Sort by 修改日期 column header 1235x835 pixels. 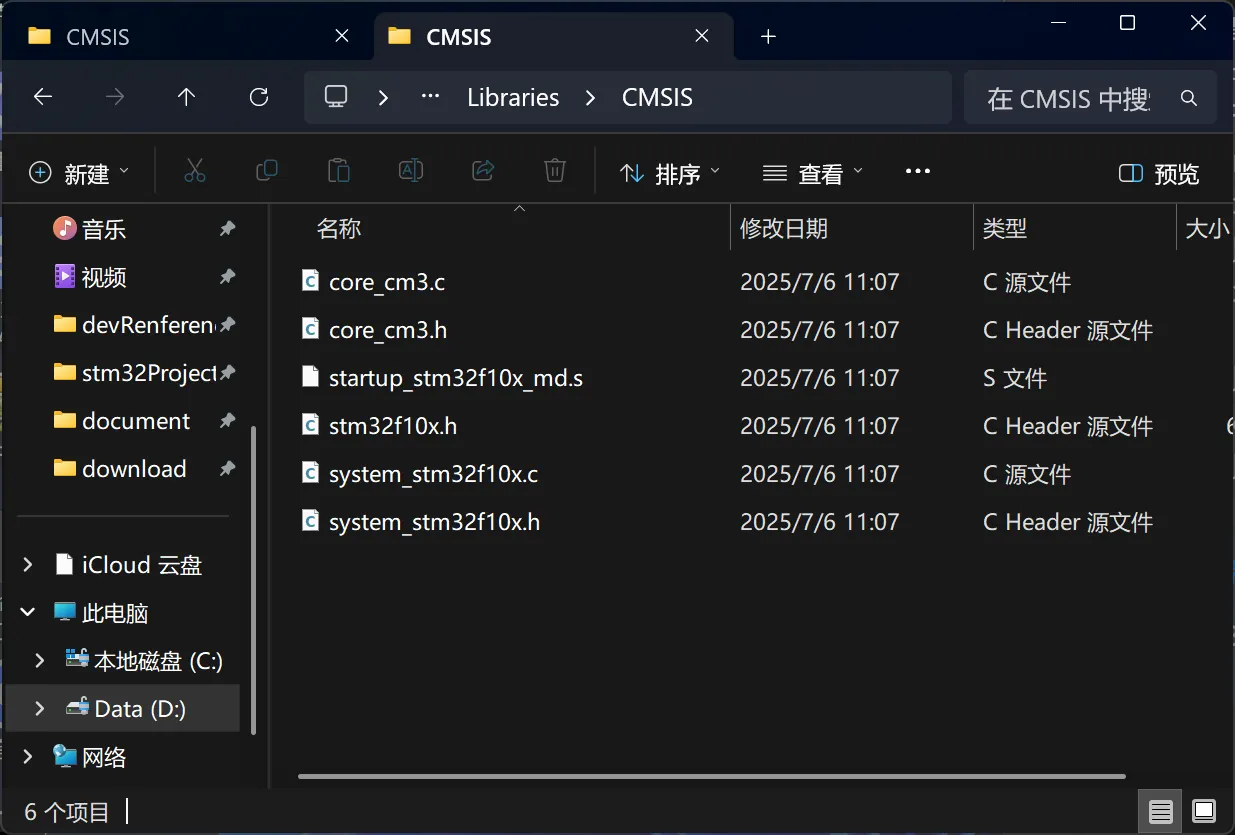pyautogui.click(x=851, y=229)
